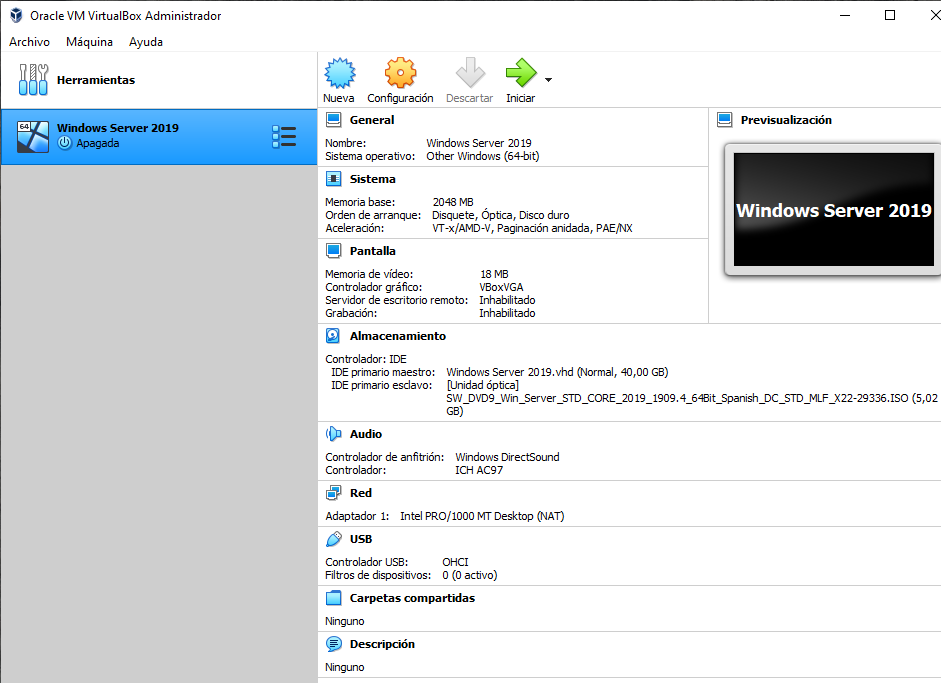Select the Herramientas entry label
The image size is (941, 683).
pyautogui.click(x=96, y=80)
